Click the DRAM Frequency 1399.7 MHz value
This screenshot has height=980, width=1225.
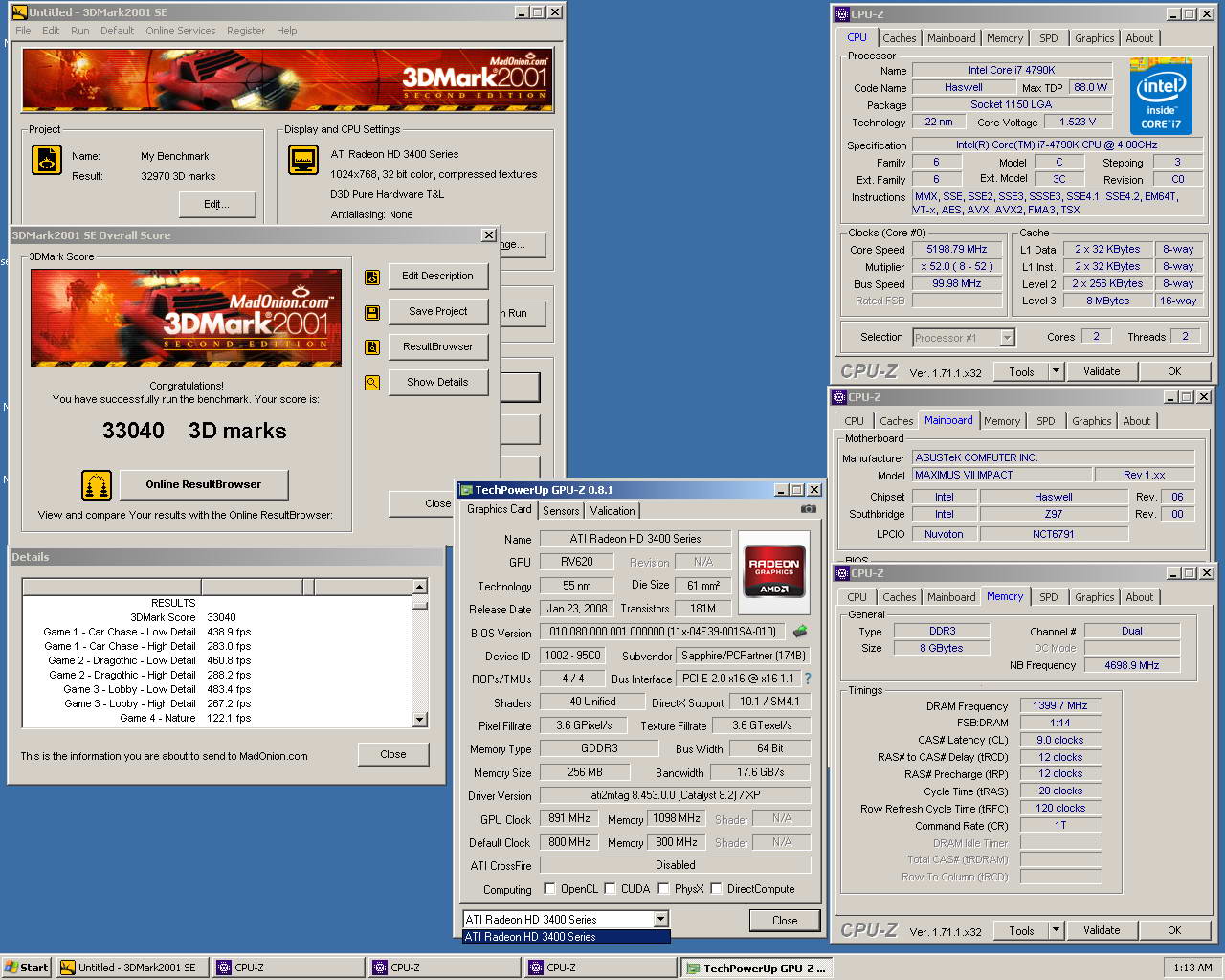(1060, 706)
